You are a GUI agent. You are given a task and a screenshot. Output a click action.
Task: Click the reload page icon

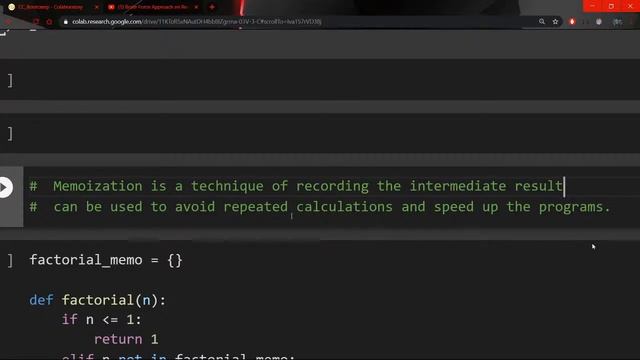(x=36, y=22)
